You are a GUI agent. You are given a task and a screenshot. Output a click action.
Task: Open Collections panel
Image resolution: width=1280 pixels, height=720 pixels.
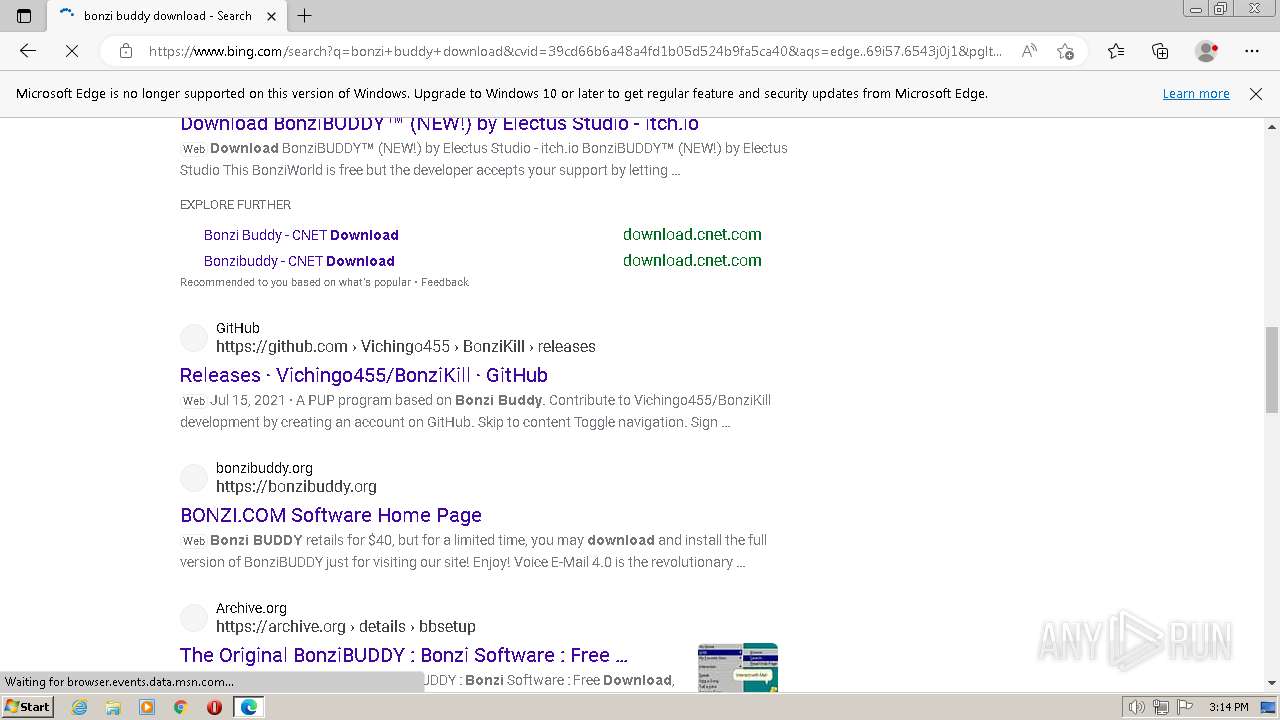coord(1160,51)
